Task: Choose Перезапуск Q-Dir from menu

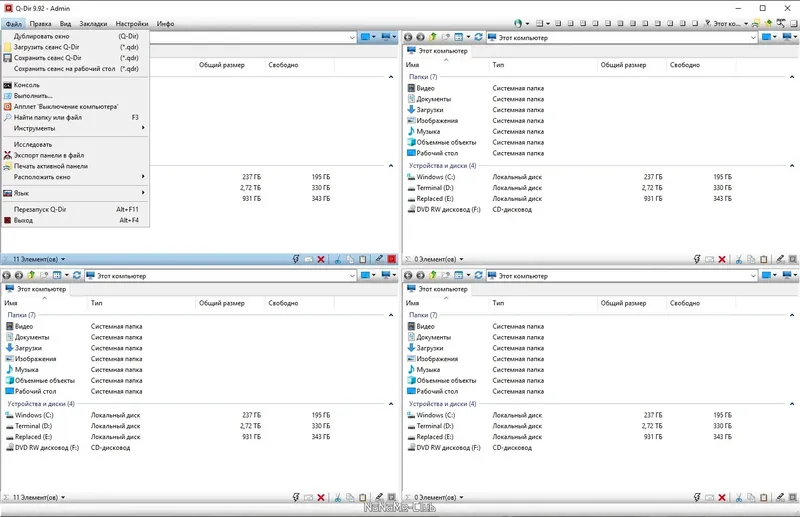Action: click(75, 209)
